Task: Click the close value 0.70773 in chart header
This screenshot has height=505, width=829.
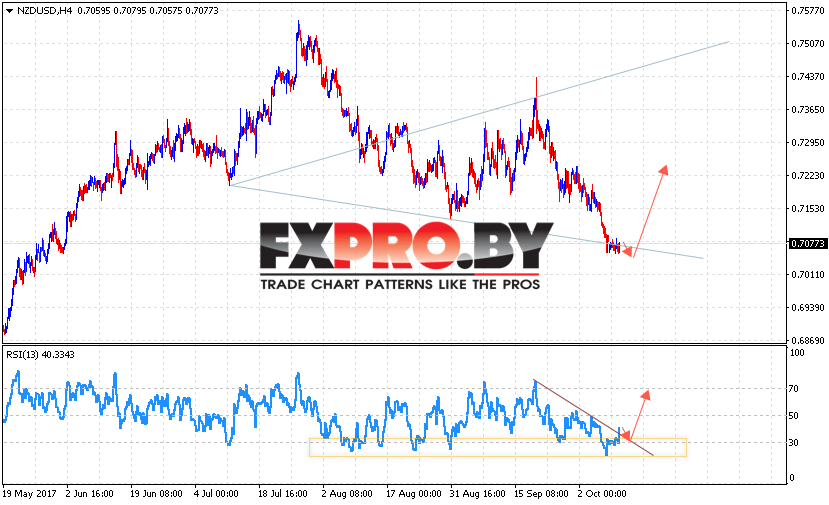Action: point(201,11)
